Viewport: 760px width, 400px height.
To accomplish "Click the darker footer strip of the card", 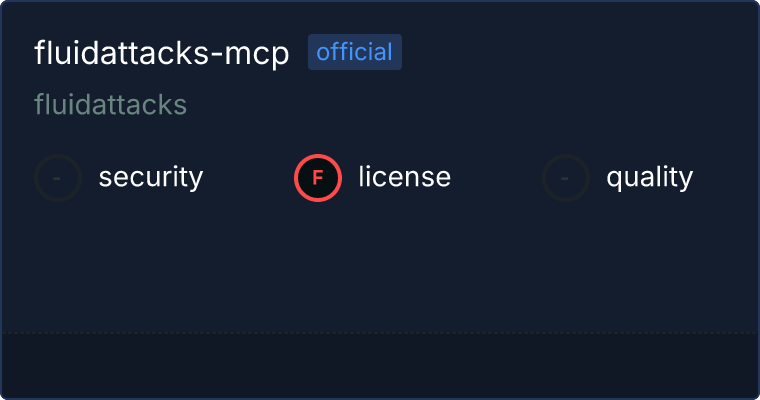I will (380, 366).
